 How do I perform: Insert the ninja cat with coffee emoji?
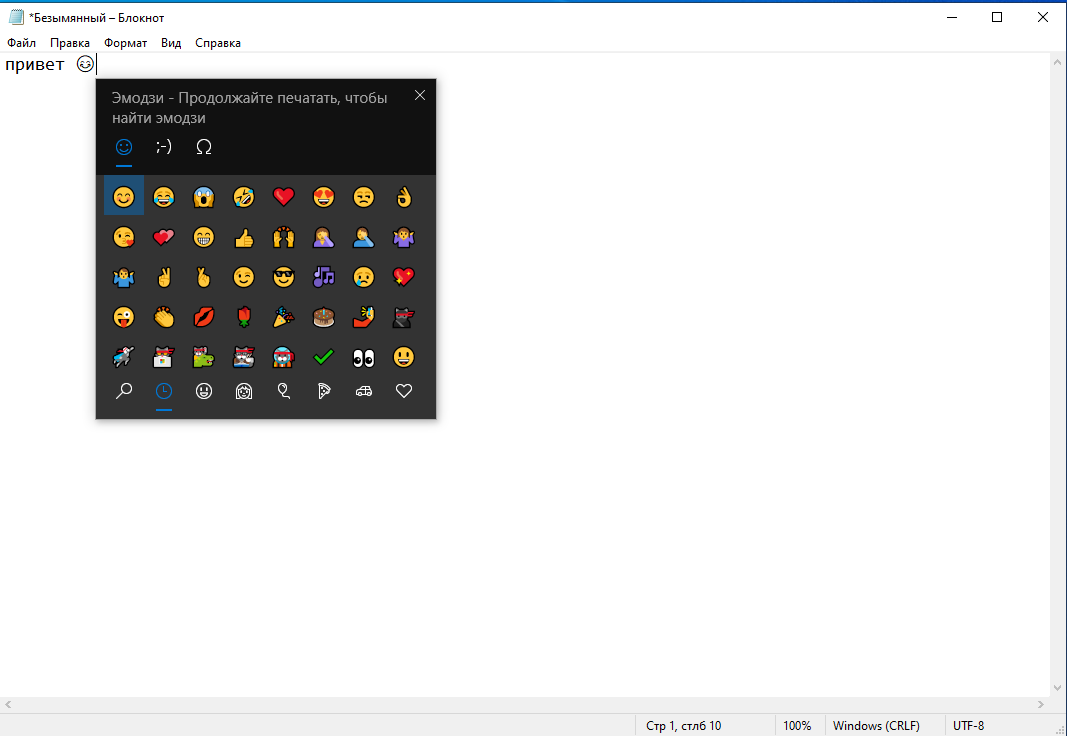(244, 357)
